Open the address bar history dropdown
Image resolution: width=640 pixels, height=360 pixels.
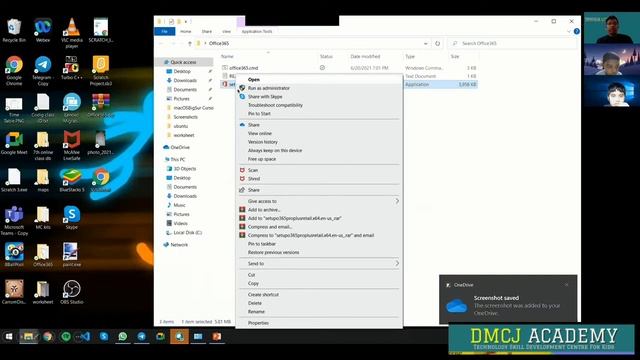tap(426, 43)
